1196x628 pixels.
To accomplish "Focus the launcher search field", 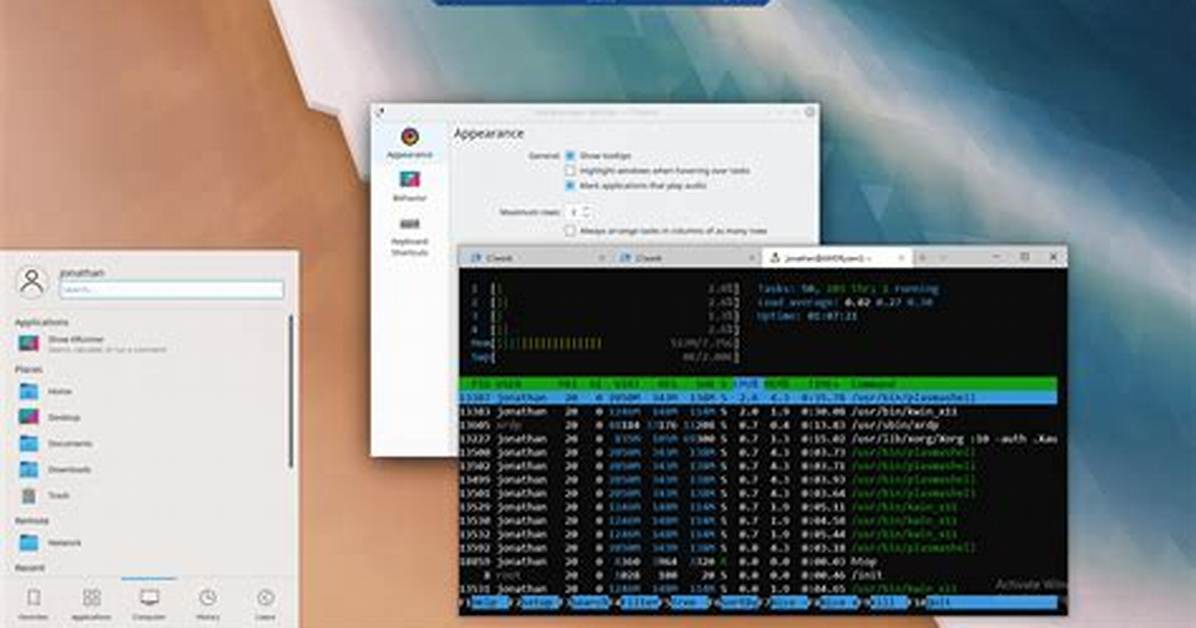I will 172,289.
